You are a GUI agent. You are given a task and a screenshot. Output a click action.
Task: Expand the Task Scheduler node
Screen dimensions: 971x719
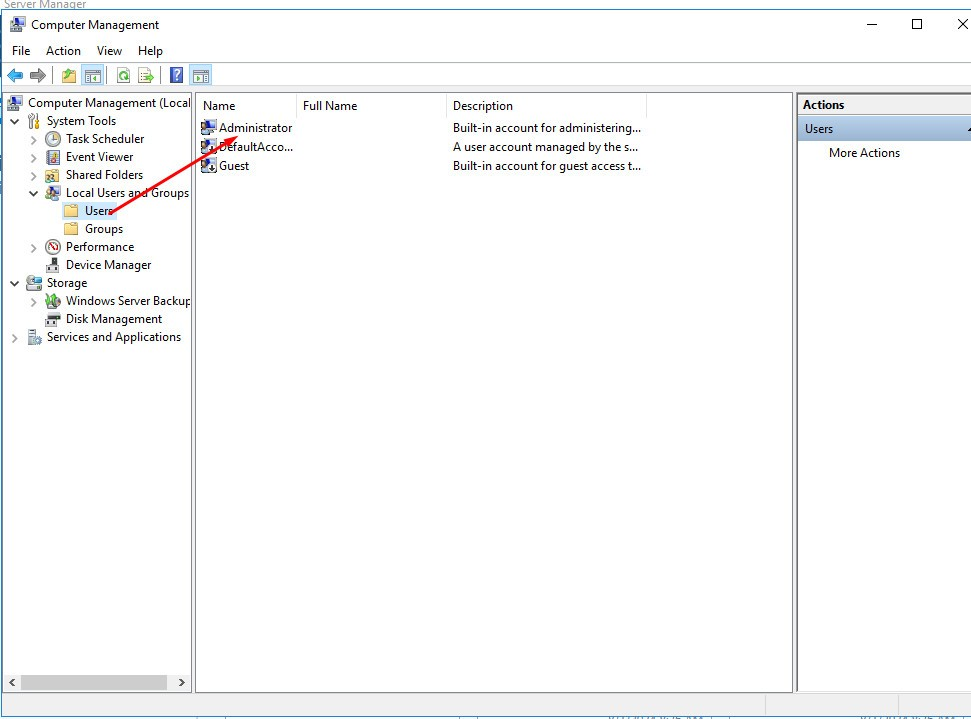pyautogui.click(x=34, y=140)
